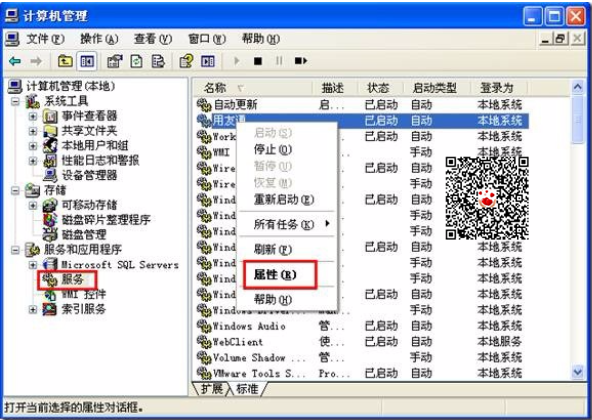Image resolution: width=592 pixels, height=420 pixels.
Task: Click the inner MDI restore button
Action: click(561, 38)
